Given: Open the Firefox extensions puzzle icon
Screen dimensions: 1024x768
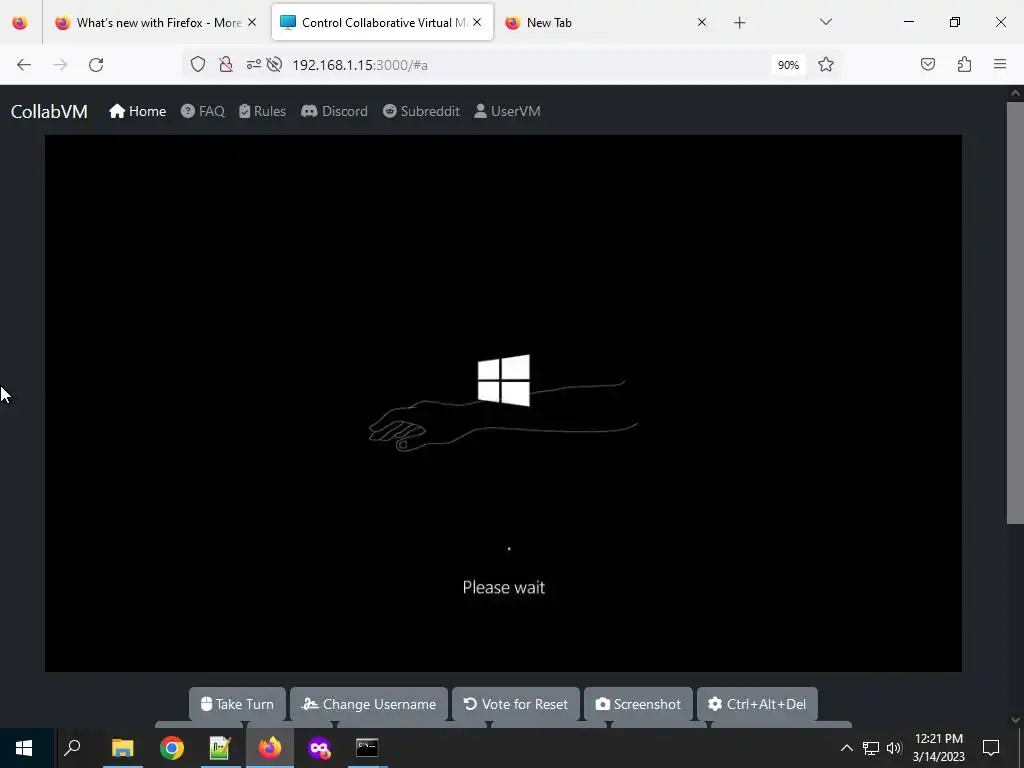Looking at the screenshot, I should tap(964, 64).
